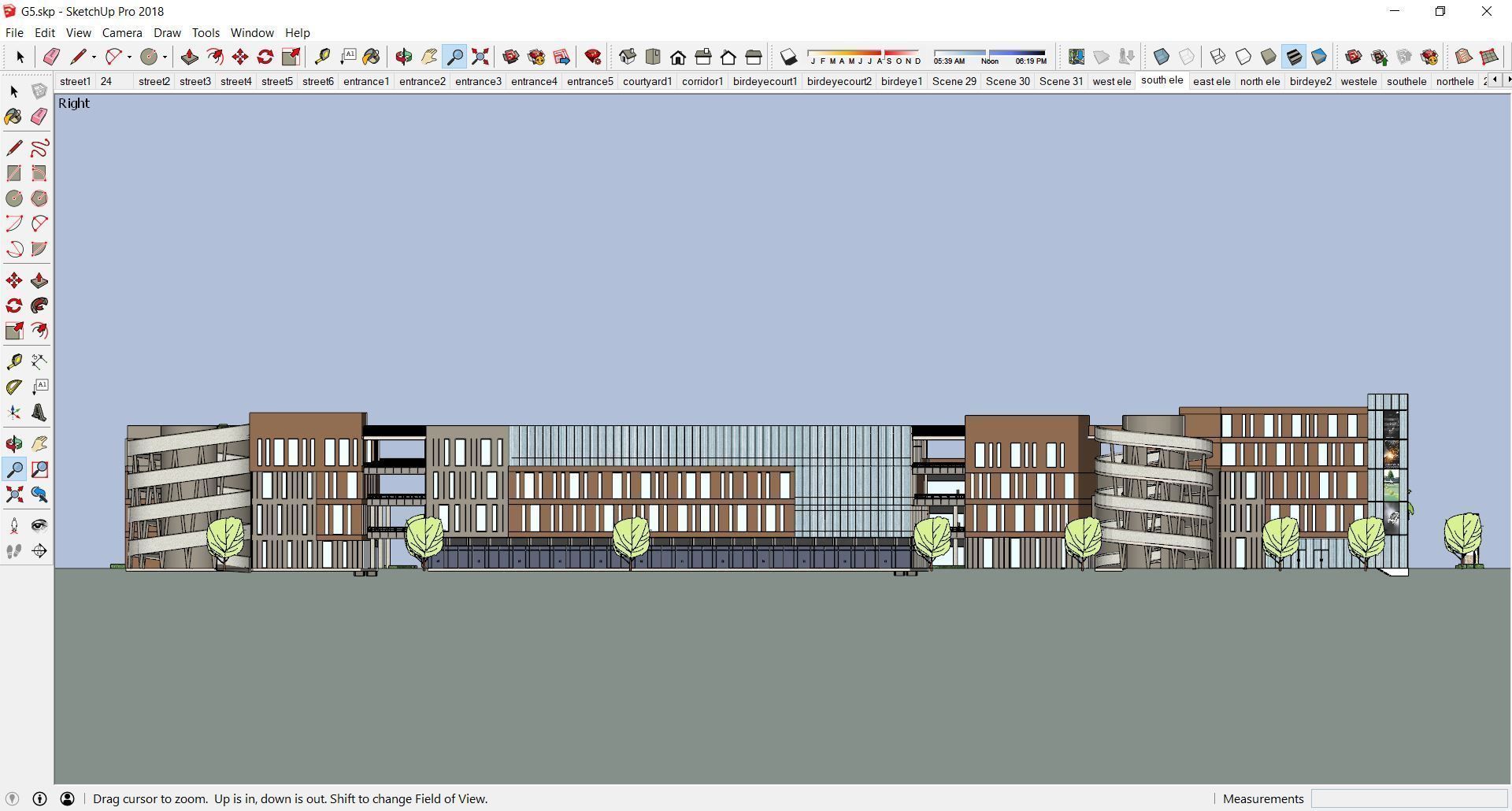The width and height of the screenshot is (1512, 811).
Task: Select the Orbit tool in top toolbar
Action: [x=403, y=57]
